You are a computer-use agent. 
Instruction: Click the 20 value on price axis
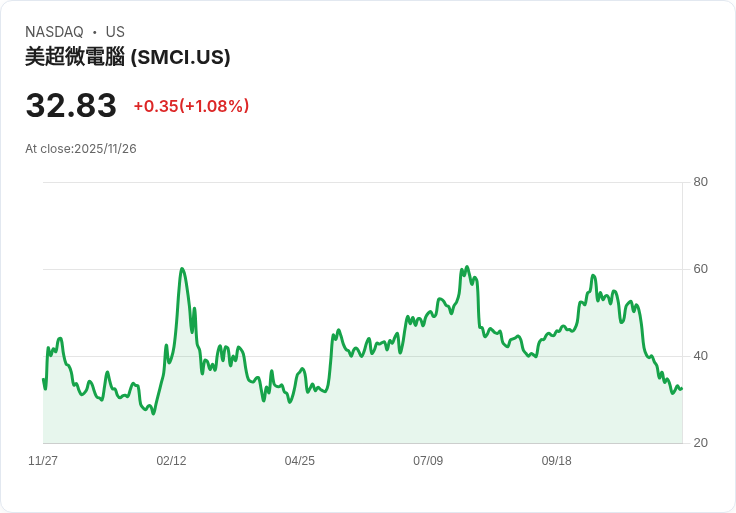701,443
